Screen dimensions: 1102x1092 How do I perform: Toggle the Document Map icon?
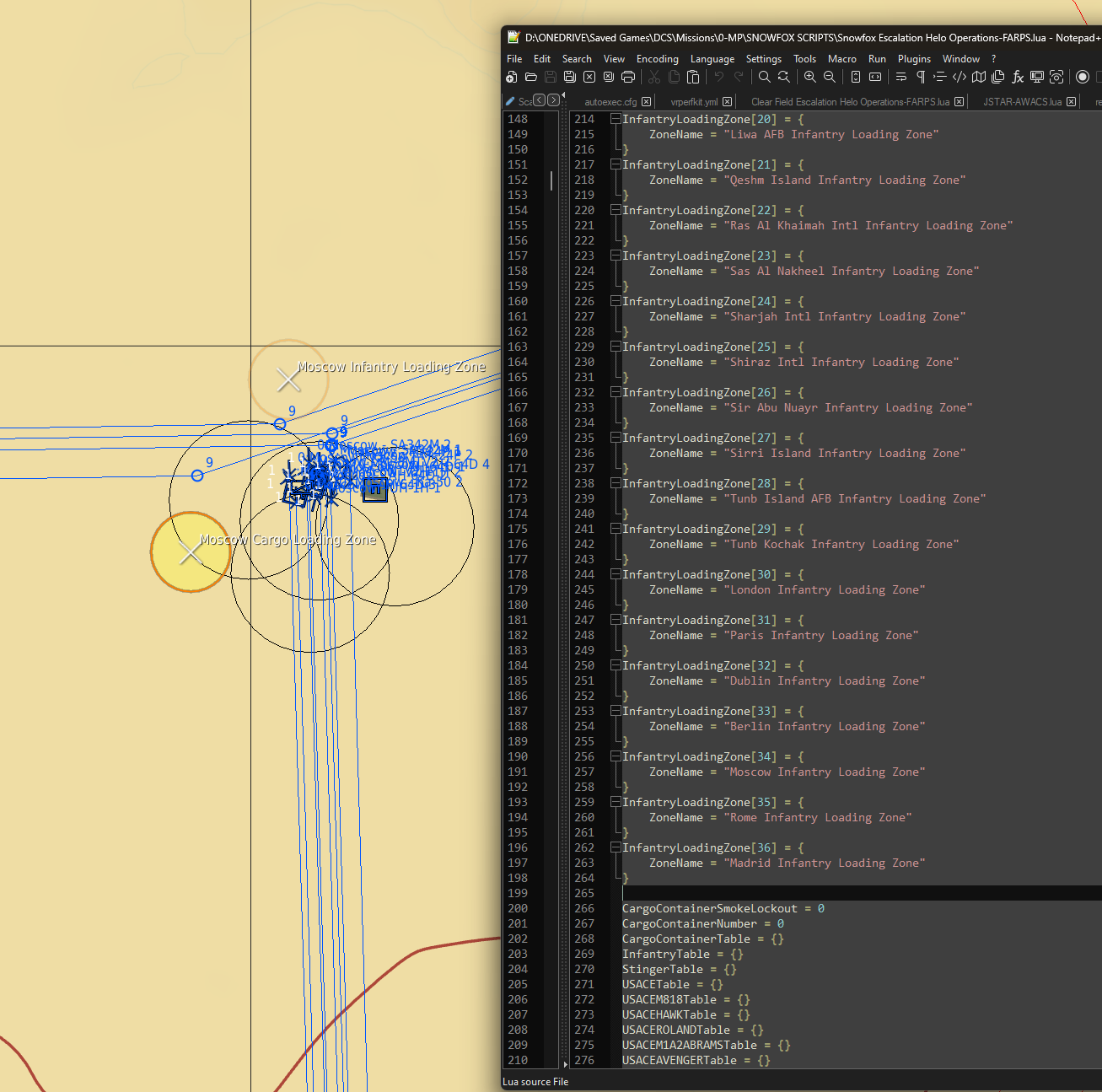tap(979, 77)
